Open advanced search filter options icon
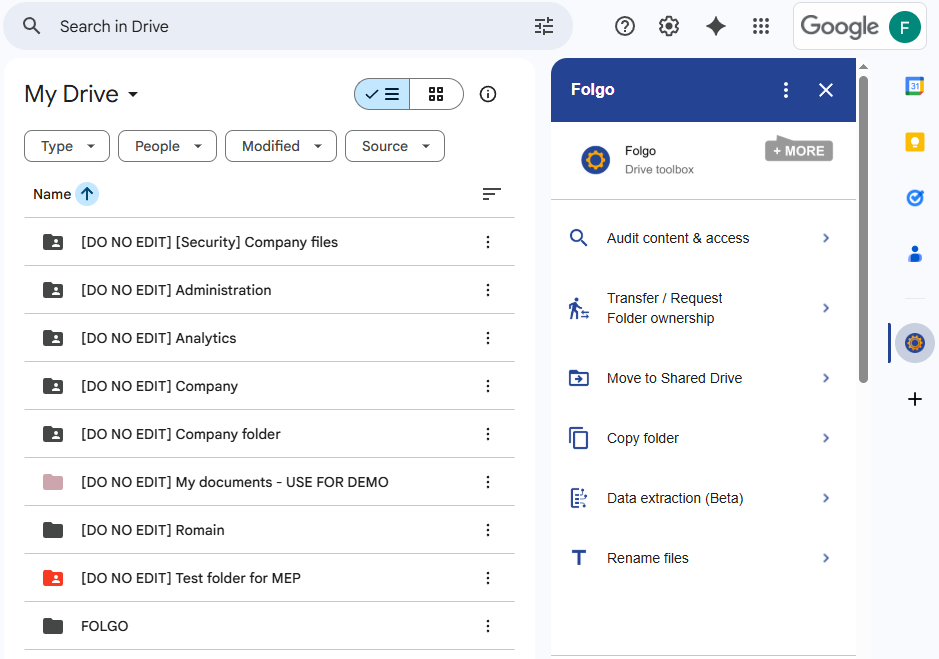 544,26
